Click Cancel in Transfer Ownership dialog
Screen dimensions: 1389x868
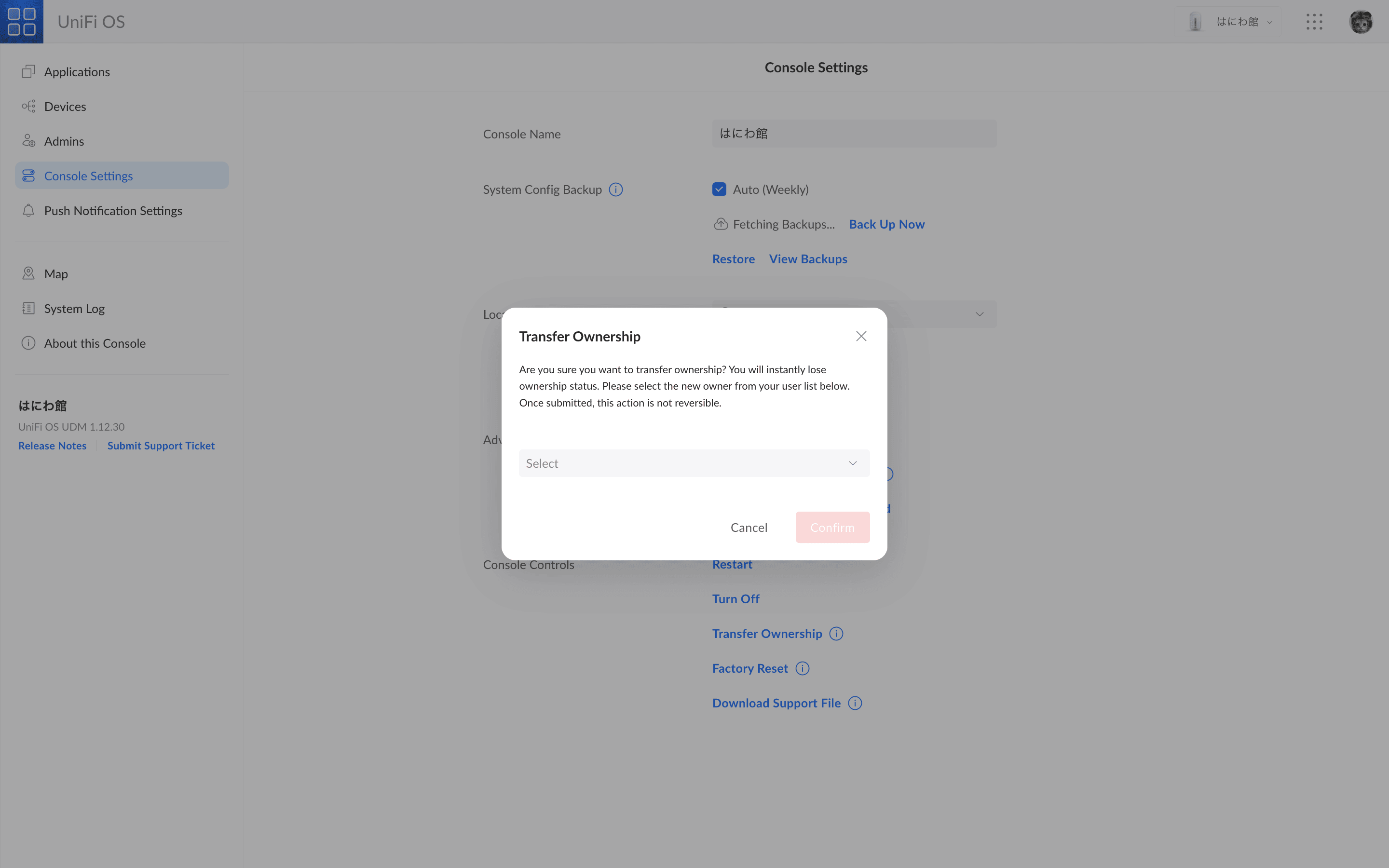(749, 527)
